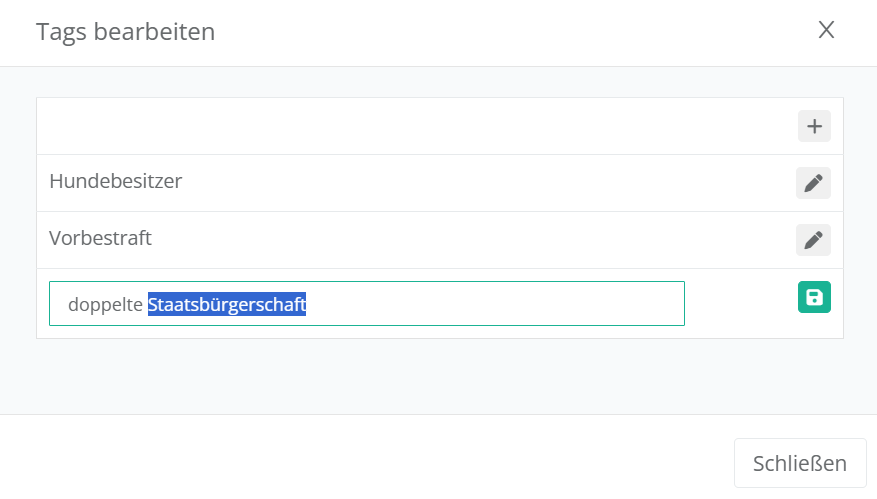The height and width of the screenshot is (499, 877).
Task: Click blank space in the Vorbestraft row
Action: tap(480, 240)
